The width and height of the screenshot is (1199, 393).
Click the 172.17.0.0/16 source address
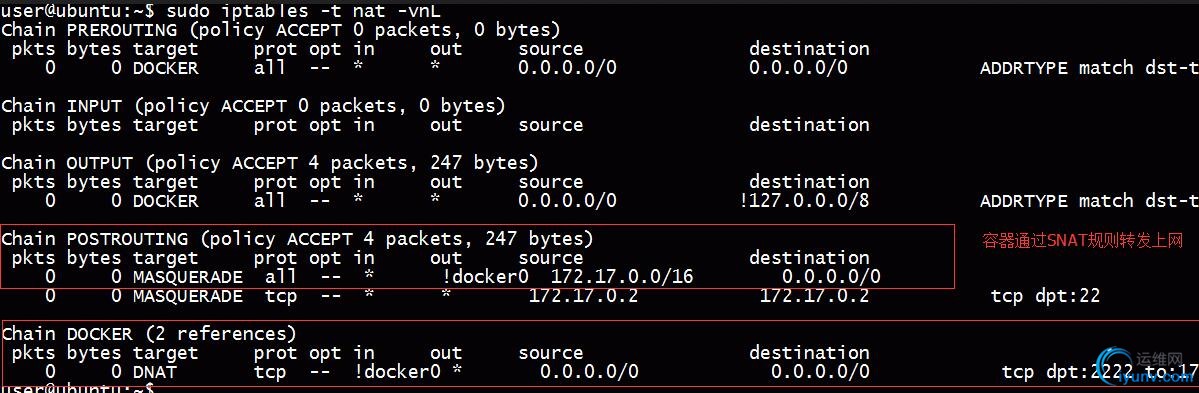click(x=622, y=277)
